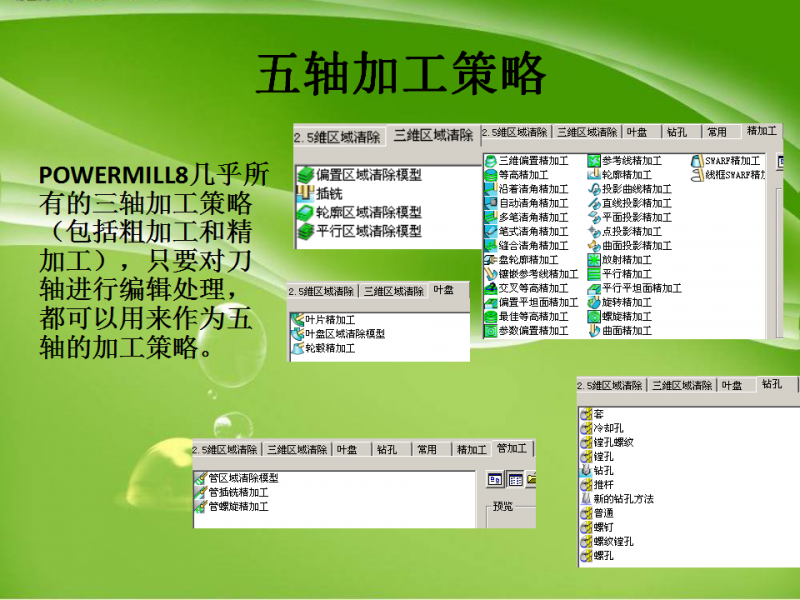Switch to the 常用 common strategies tab
Screen dimensions: 800x600
coord(426,448)
